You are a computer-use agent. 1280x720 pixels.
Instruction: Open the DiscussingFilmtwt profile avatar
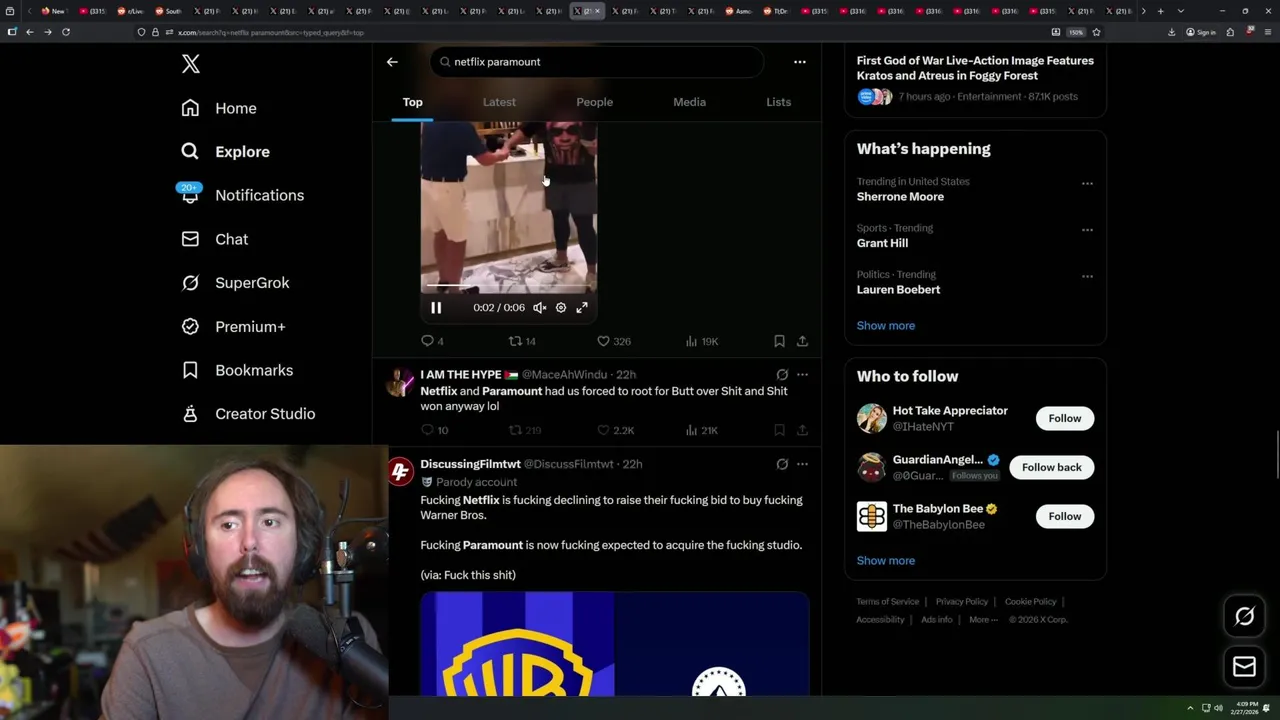pos(400,472)
